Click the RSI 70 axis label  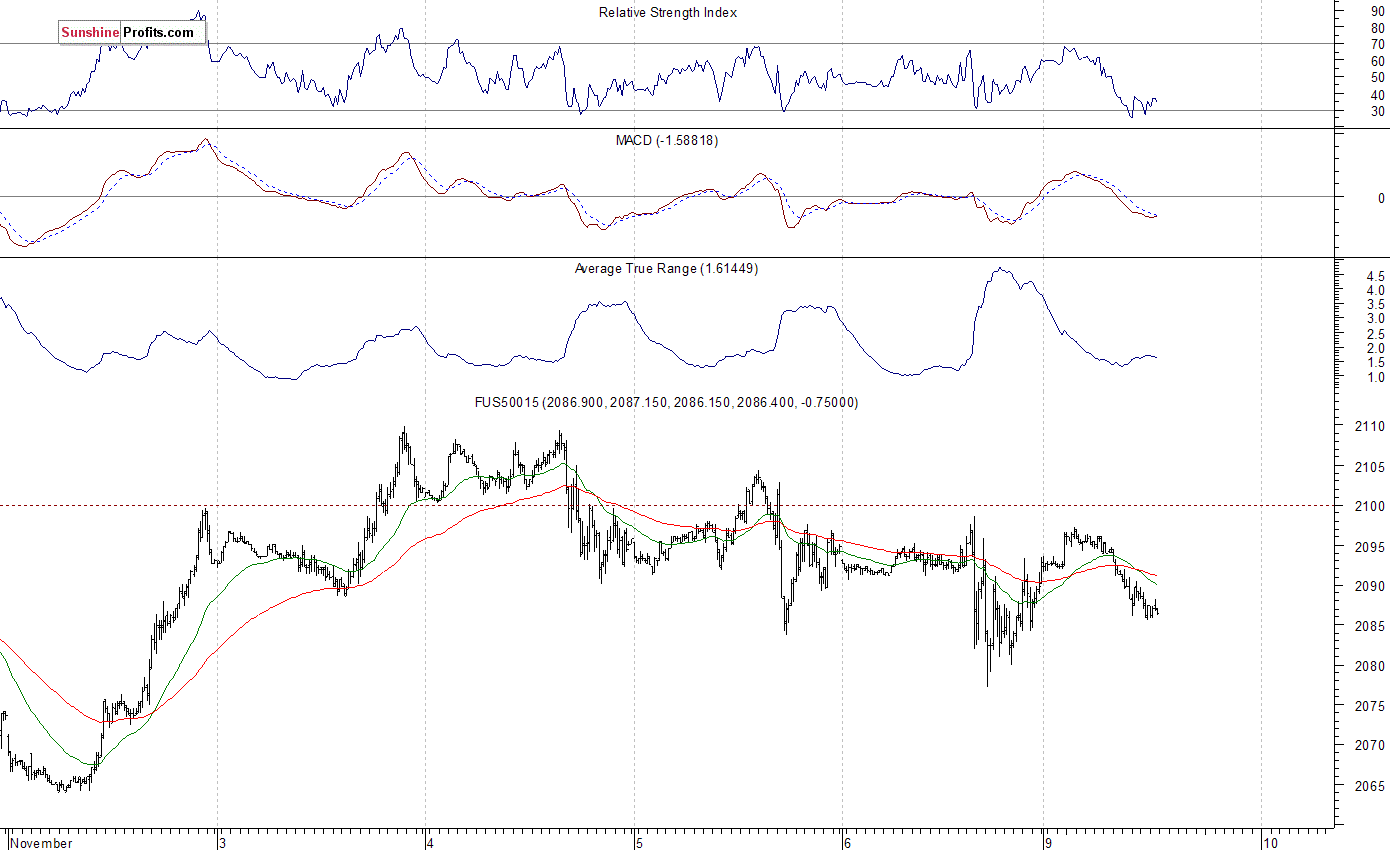(x=1377, y=45)
